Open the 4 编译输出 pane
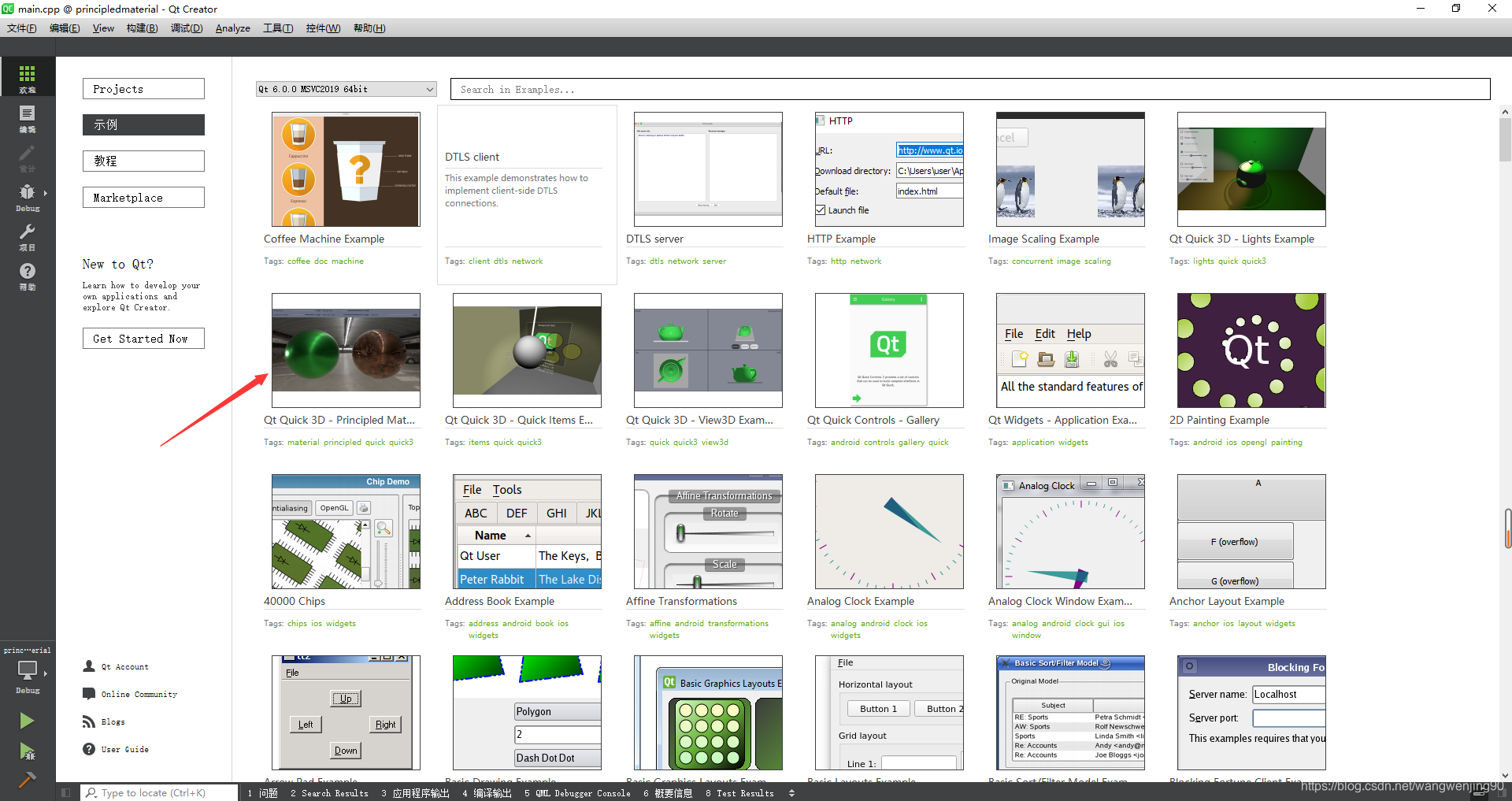 click(487, 793)
